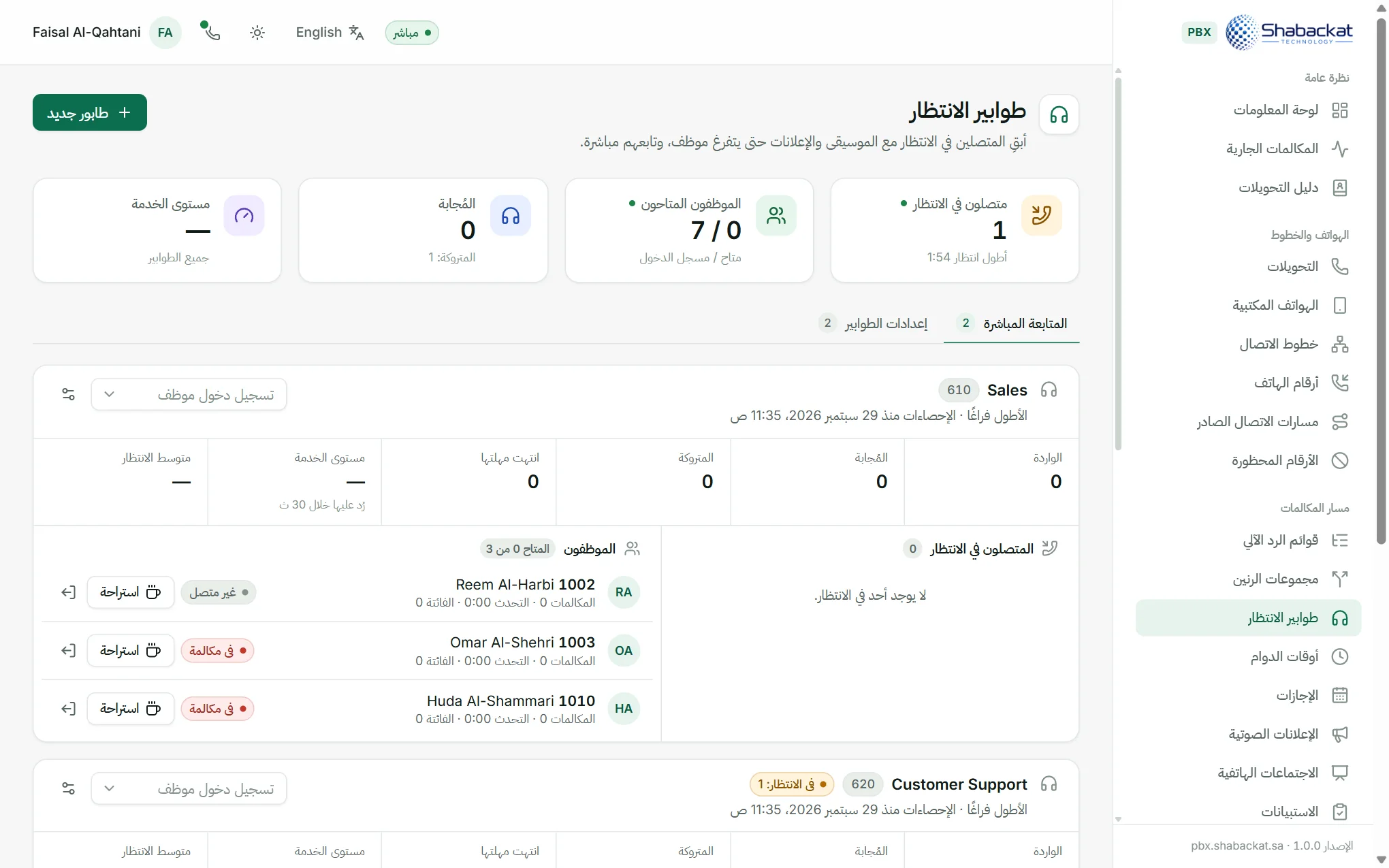Click pbx.shabackat.sa version footer text
Screen dimensions: 1389x868
click(x=1272, y=846)
